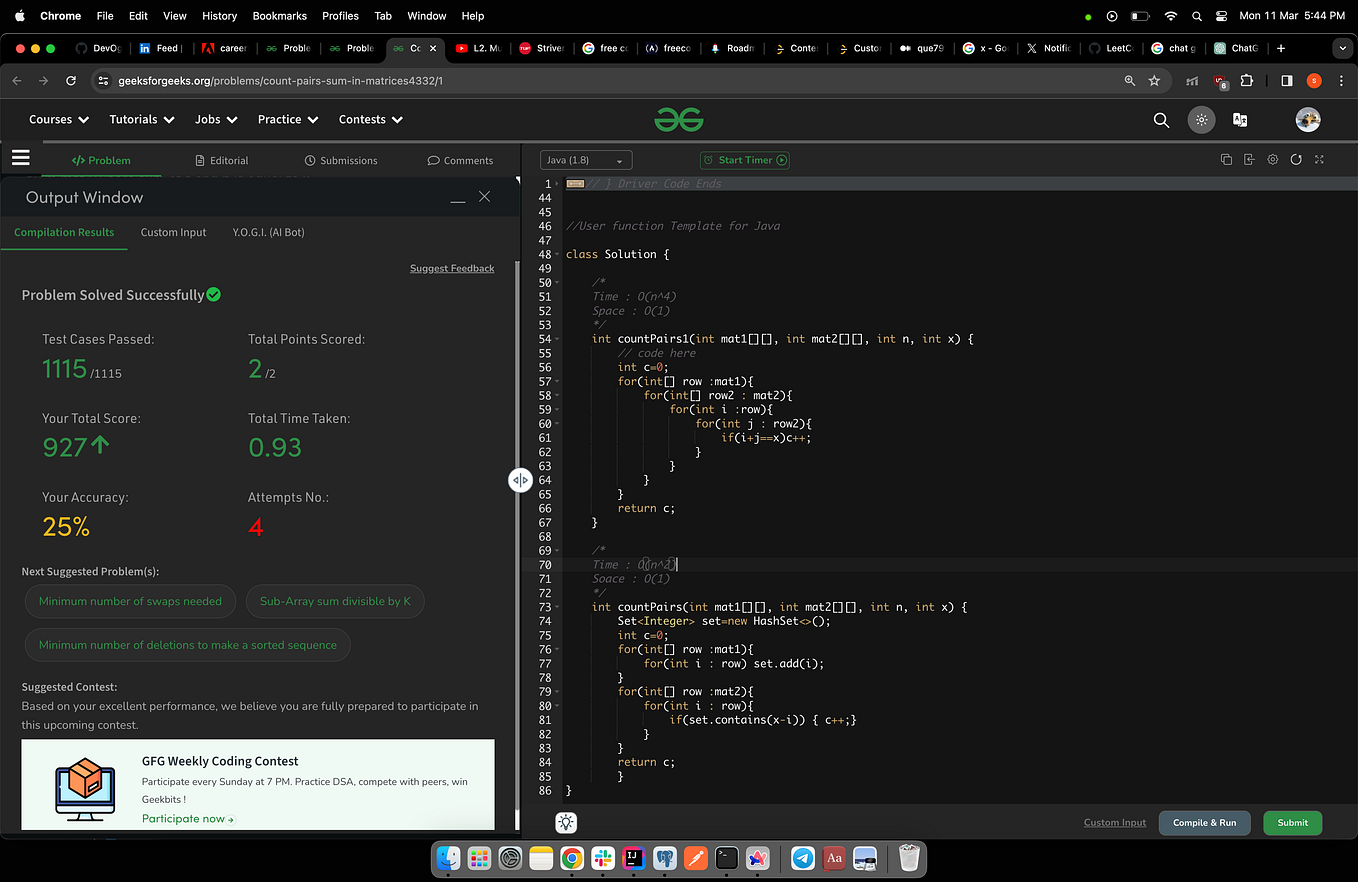Submit the solution
The image size is (1358, 882).
(1292, 822)
